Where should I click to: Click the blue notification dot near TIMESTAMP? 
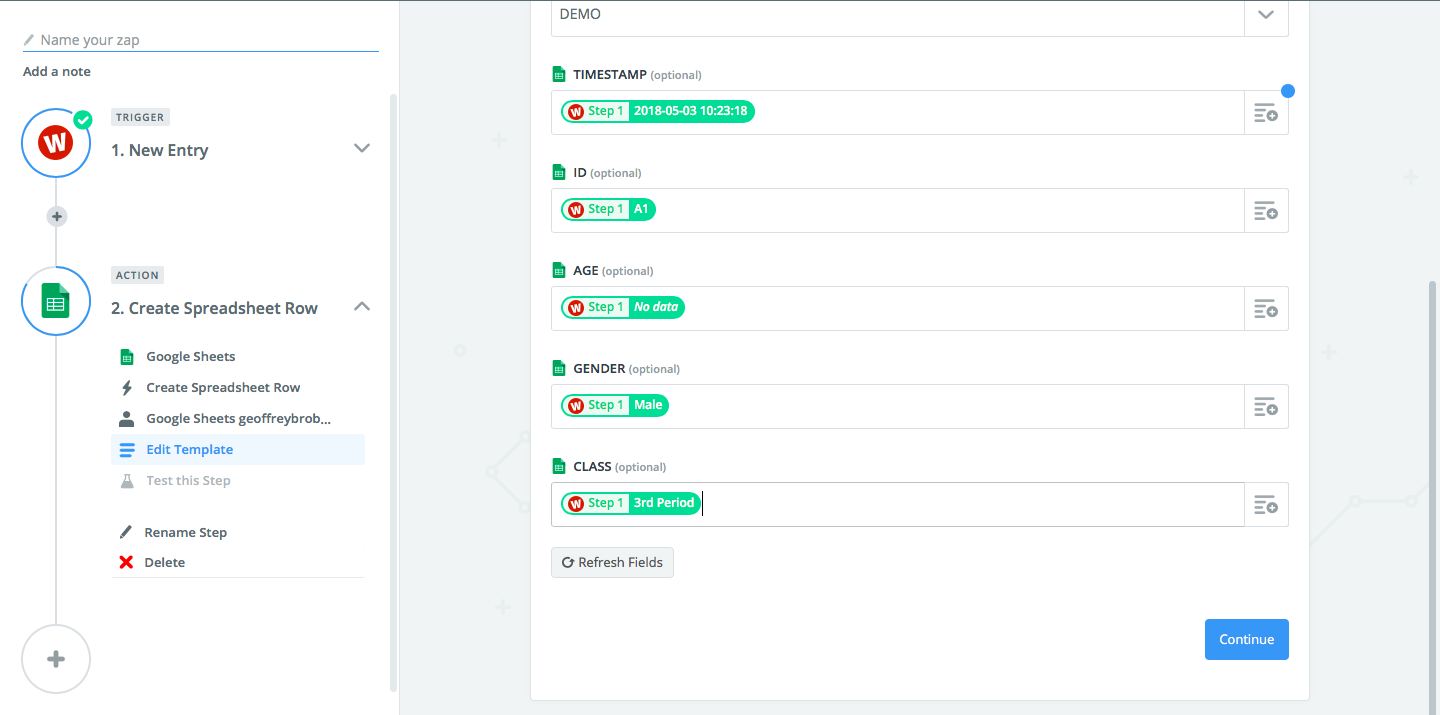click(x=1288, y=91)
